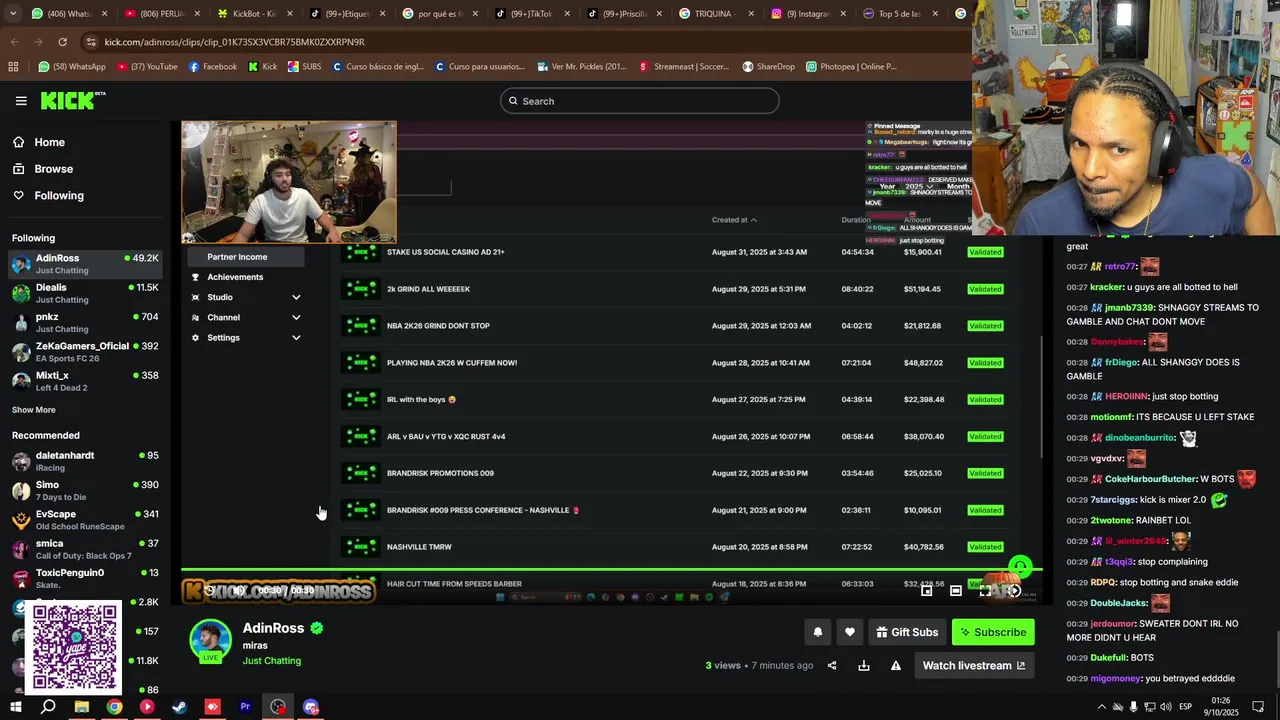Report the clip via warning icon
The image size is (1280, 720).
click(896, 666)
